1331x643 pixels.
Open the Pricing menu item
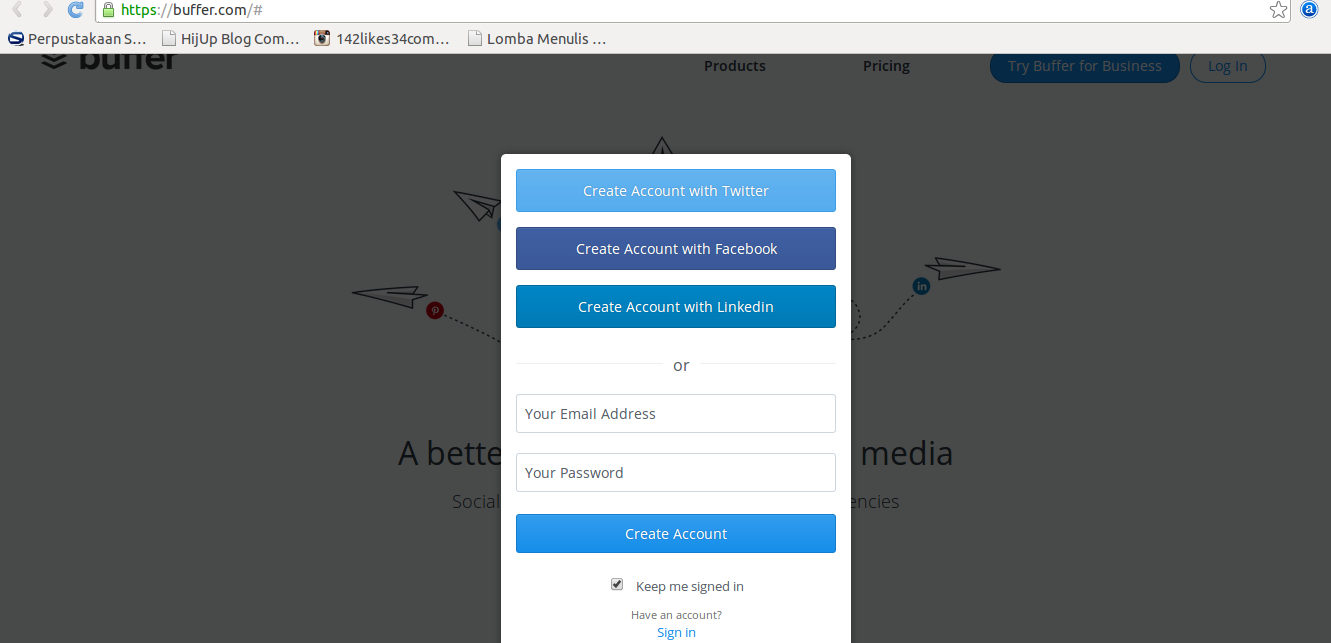click(x=887, y=66)
